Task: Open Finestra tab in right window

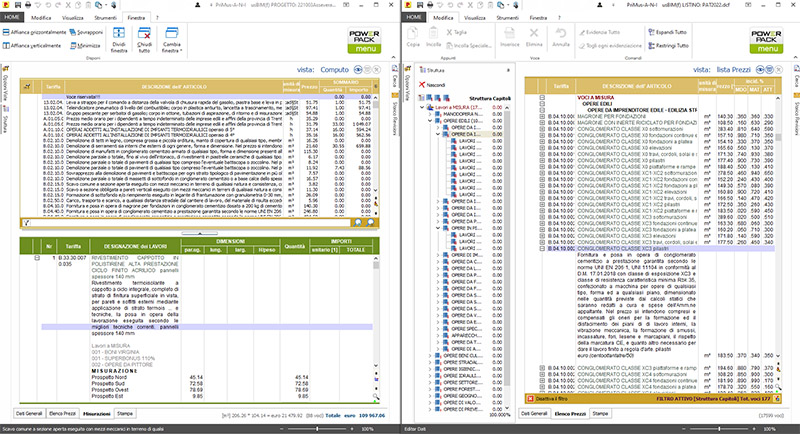Action: [x=538, y=17]
